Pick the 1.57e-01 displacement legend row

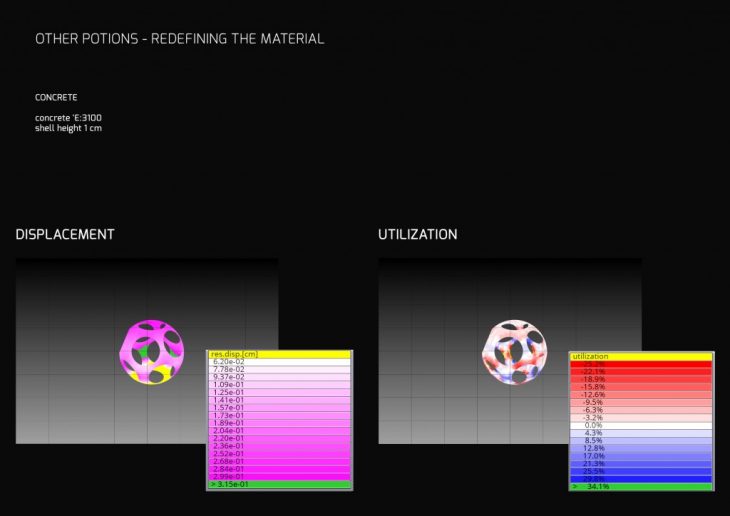[x=279, y=408]
